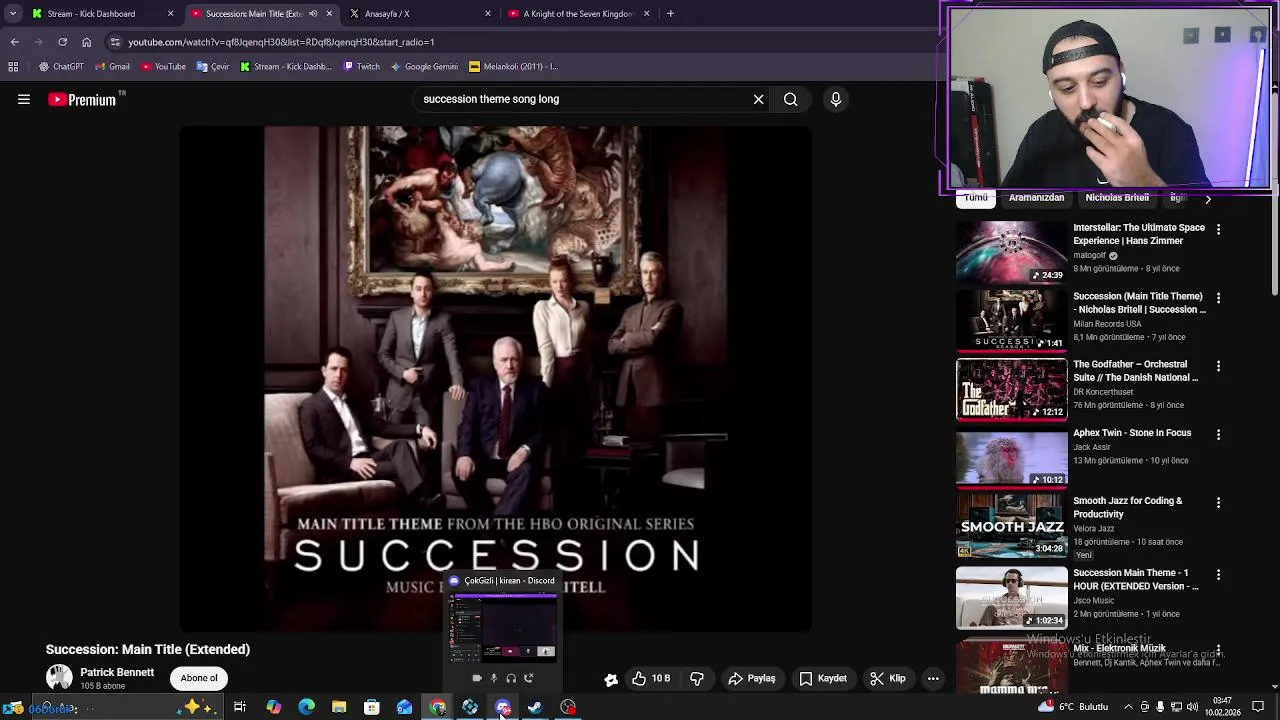Open options for Succession 1 HOUR video
This screenshot has height=720, width=1280.
click(x=1218, y=575)
